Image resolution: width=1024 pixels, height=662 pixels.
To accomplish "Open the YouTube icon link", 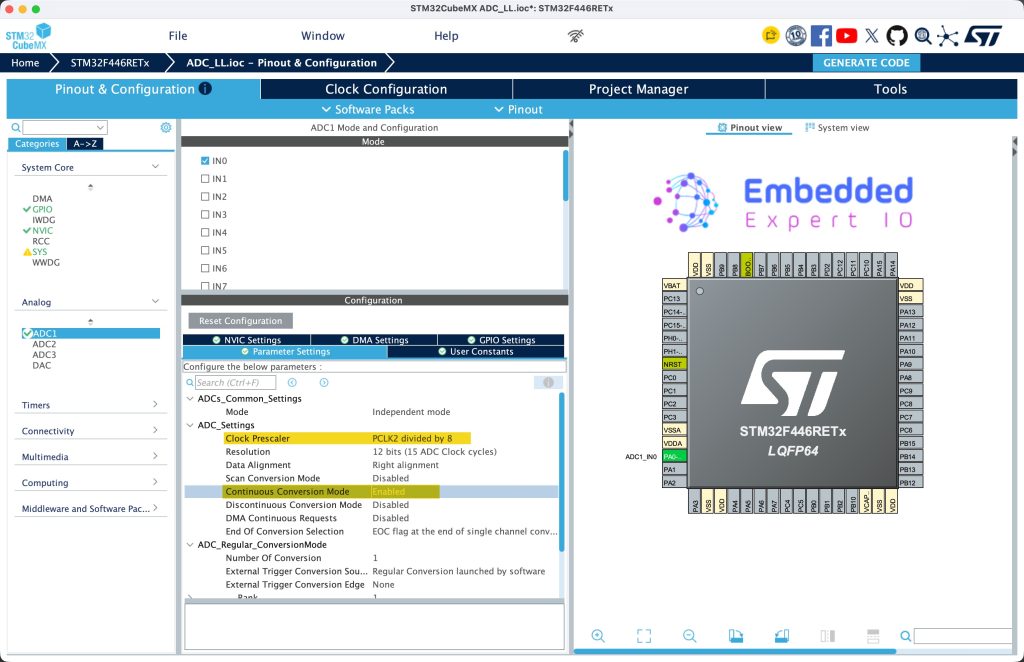I will 846,36.
